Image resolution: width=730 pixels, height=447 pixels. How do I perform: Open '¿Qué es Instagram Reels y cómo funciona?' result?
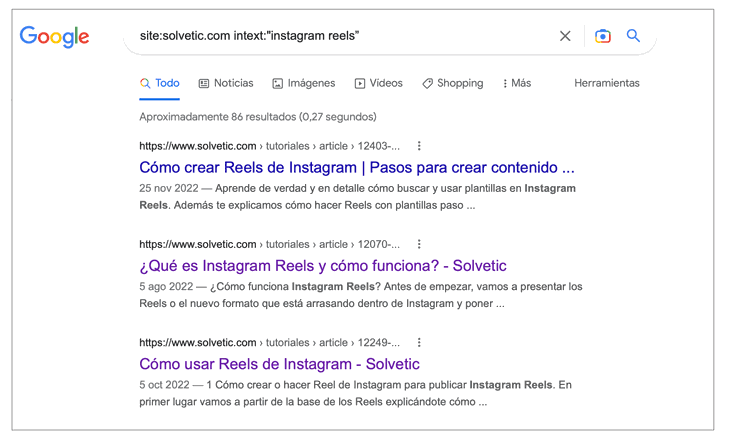tap(323, 265)
